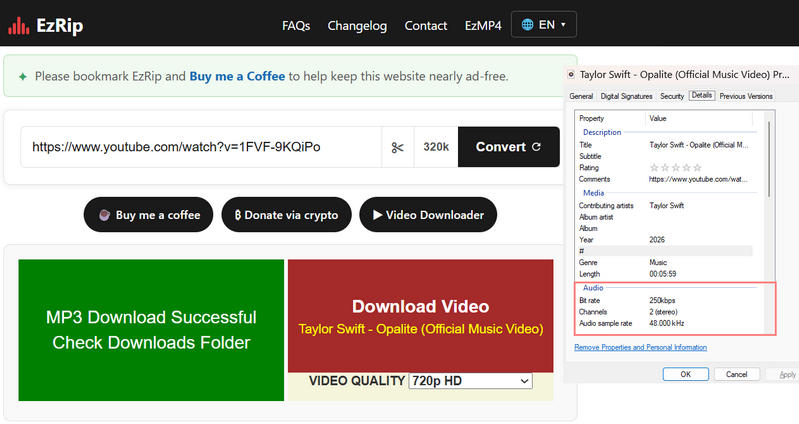
Task: Click the file icon in the Properties title
Action: coord(571,75)
